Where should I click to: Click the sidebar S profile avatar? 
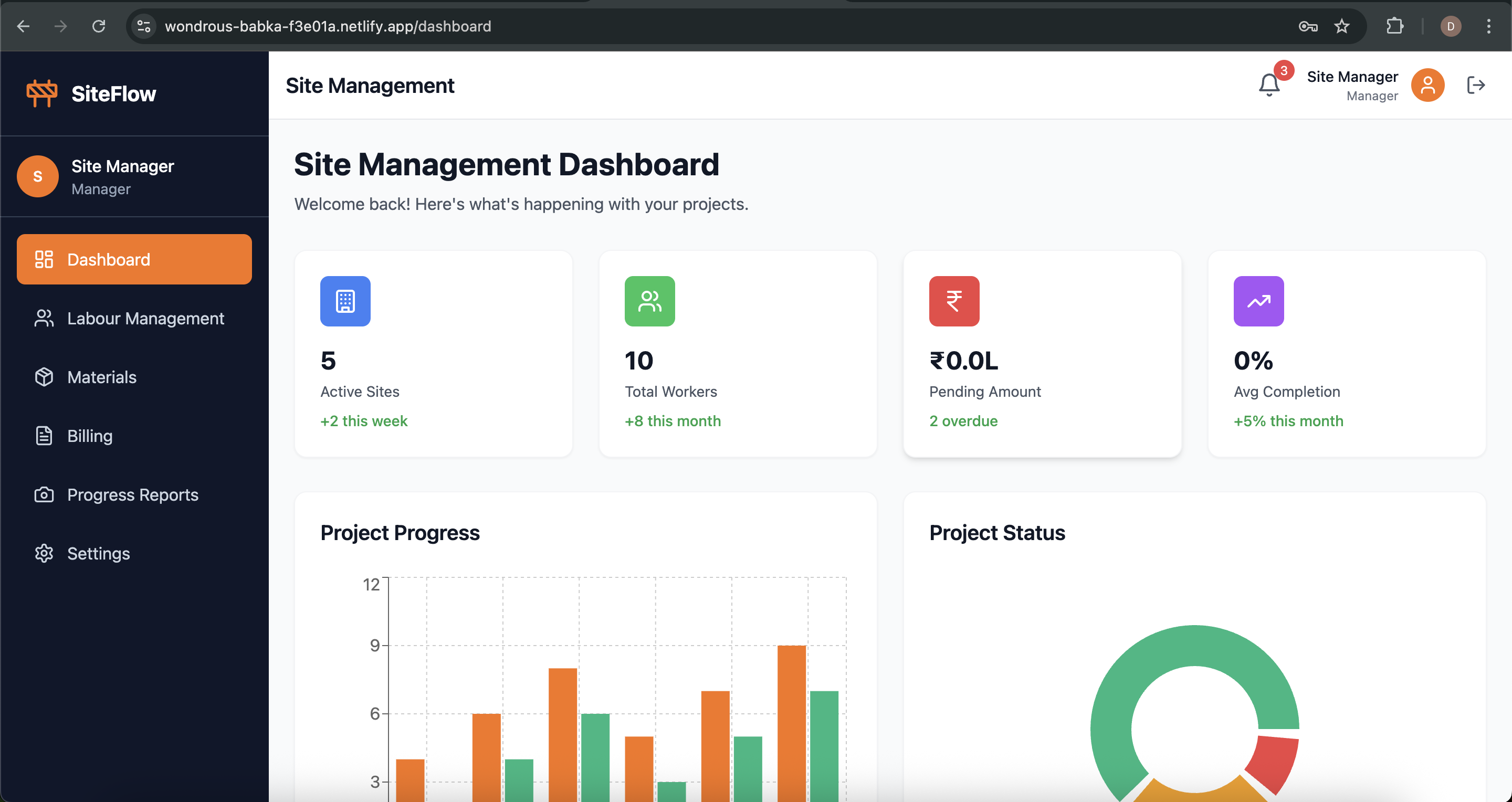click(x=38, y=176)
